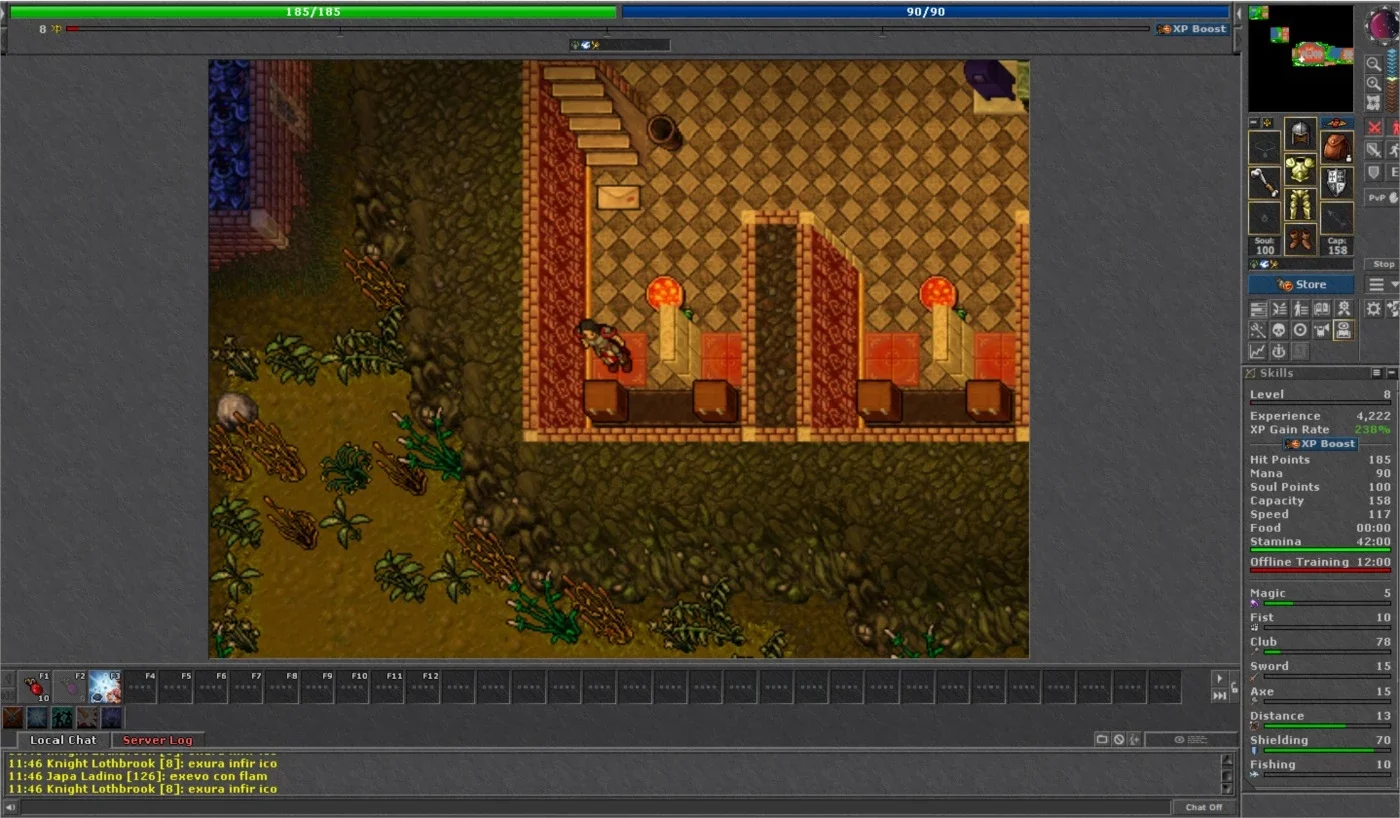The width and height of the screenshot is (1400, 818).
Task: Click XP Boost button on top bar
Action: [1193, 29]
